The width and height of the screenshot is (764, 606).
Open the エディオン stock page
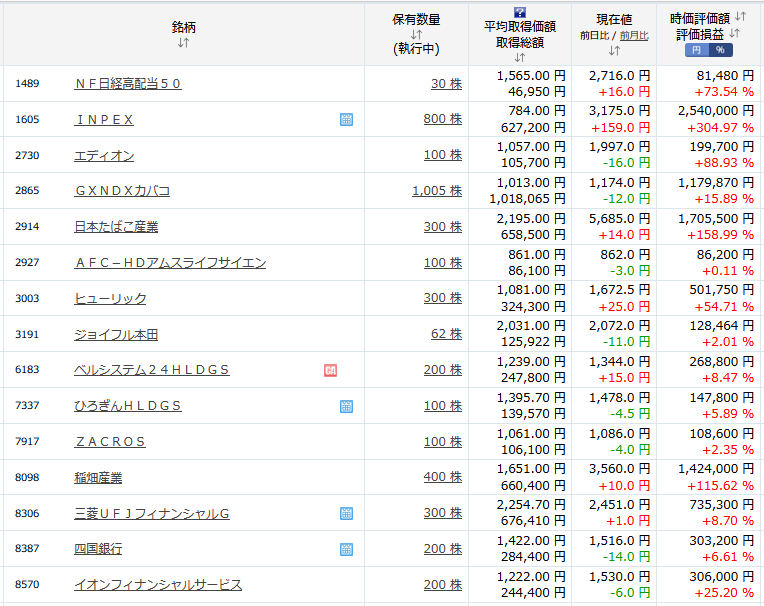click(x=104, y=156)
